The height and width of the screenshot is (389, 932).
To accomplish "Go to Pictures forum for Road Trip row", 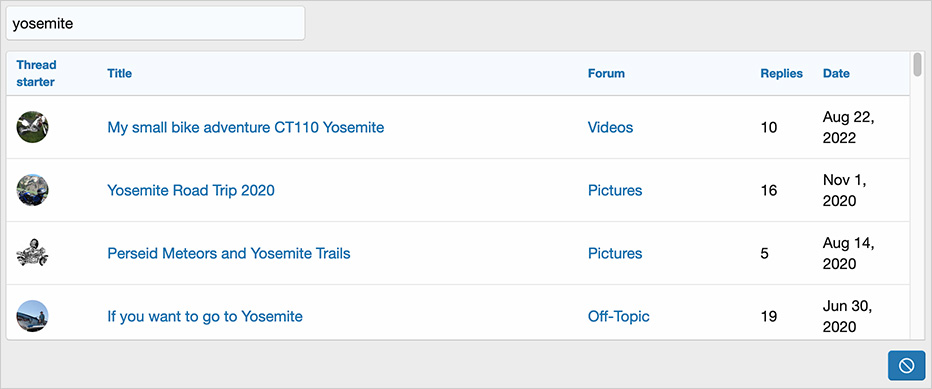I will [615, 190].
